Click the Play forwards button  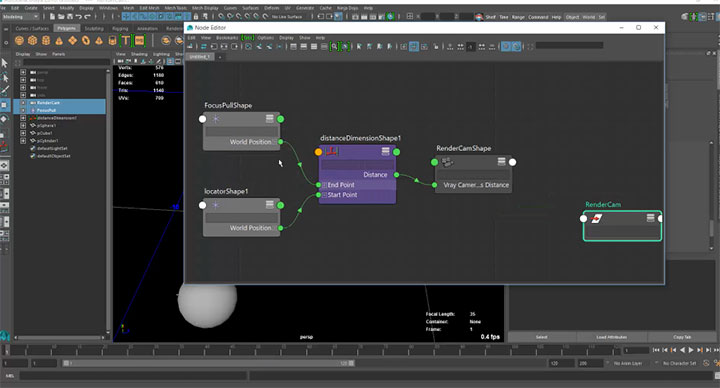691,350
